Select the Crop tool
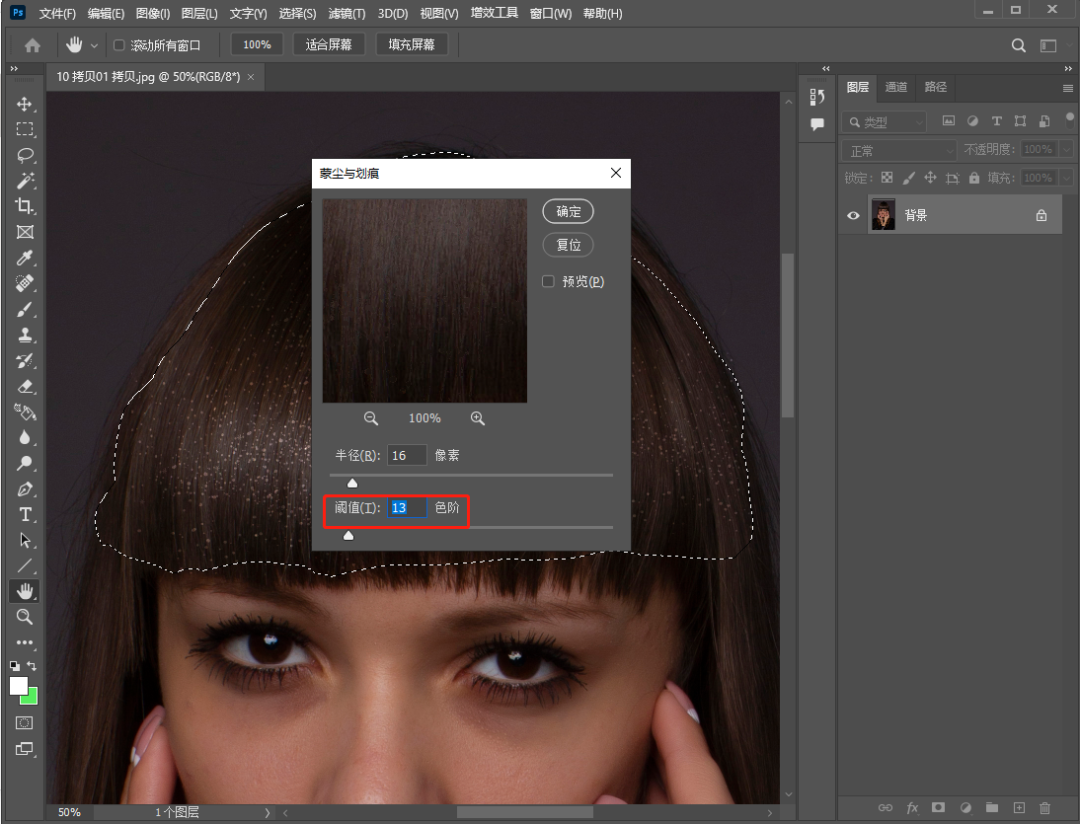Viewport: 1080px width, 824px height. coord(25,206)
